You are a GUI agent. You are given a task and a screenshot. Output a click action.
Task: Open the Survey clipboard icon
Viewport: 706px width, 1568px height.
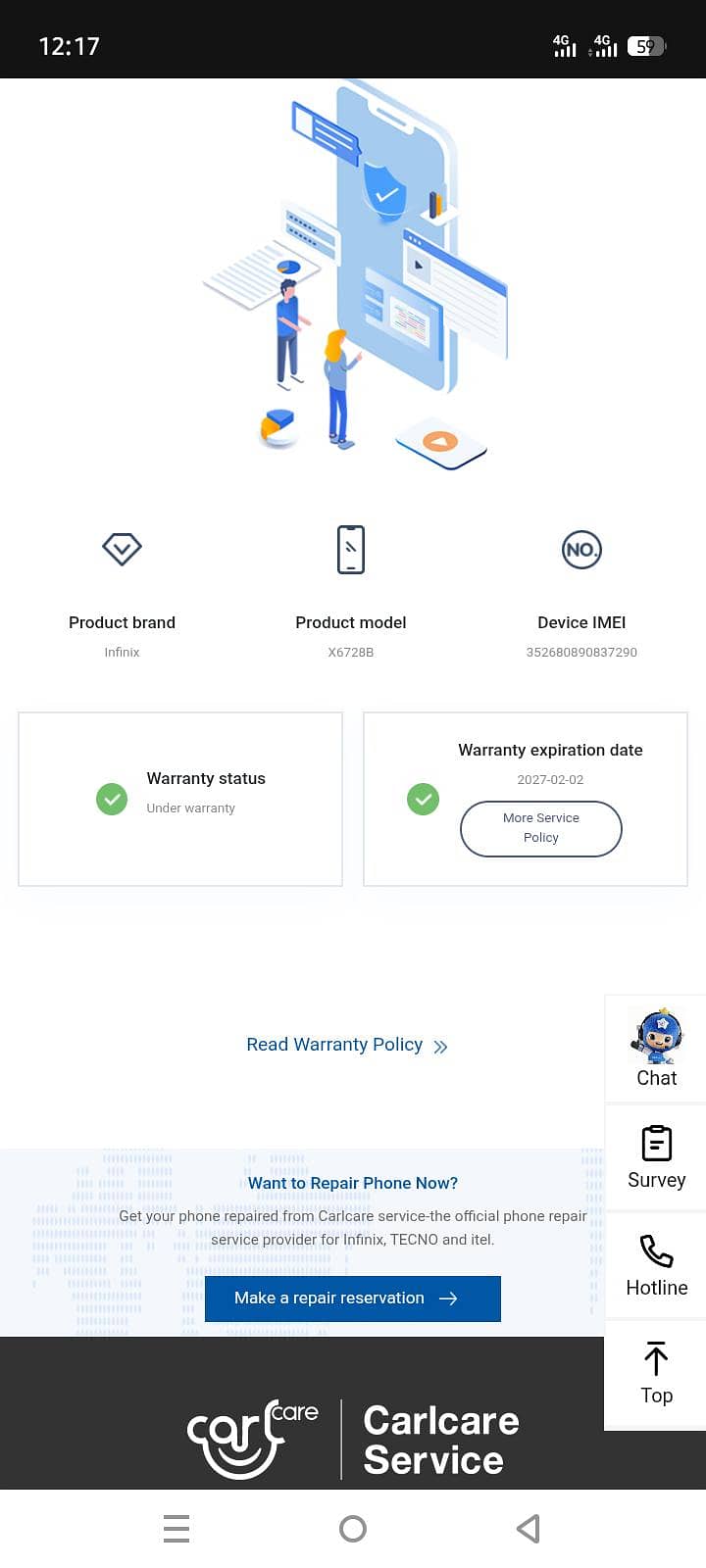[656, 1144]
